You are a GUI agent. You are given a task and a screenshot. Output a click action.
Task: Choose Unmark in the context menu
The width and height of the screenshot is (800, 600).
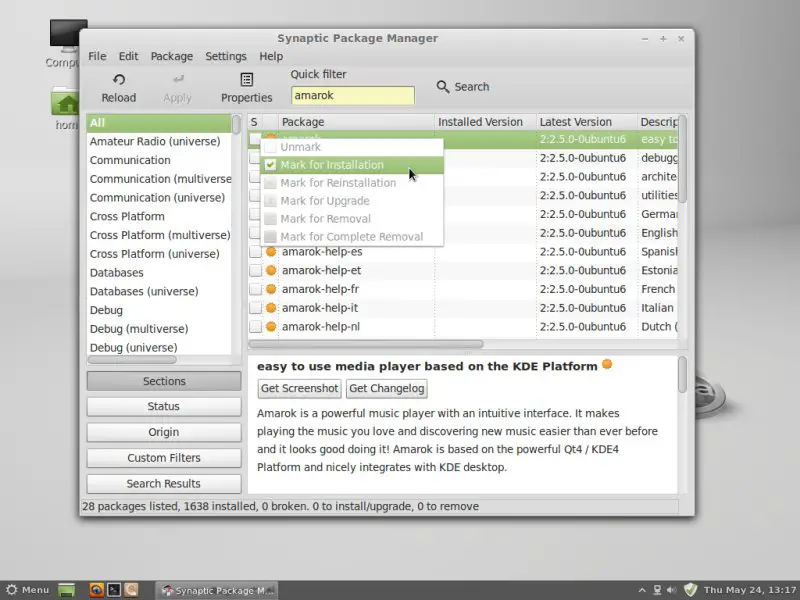[x=352, y=147]
